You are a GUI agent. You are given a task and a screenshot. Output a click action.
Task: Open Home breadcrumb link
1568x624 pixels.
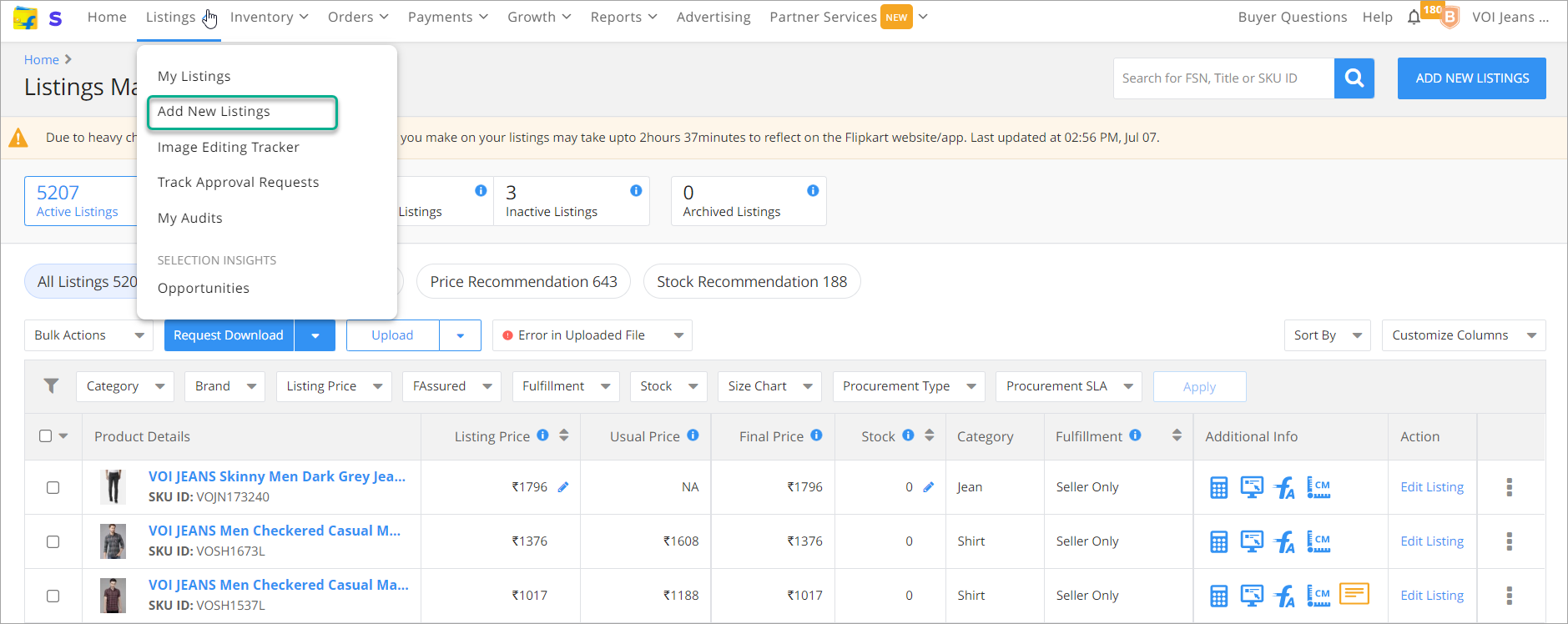pos(42,60)
